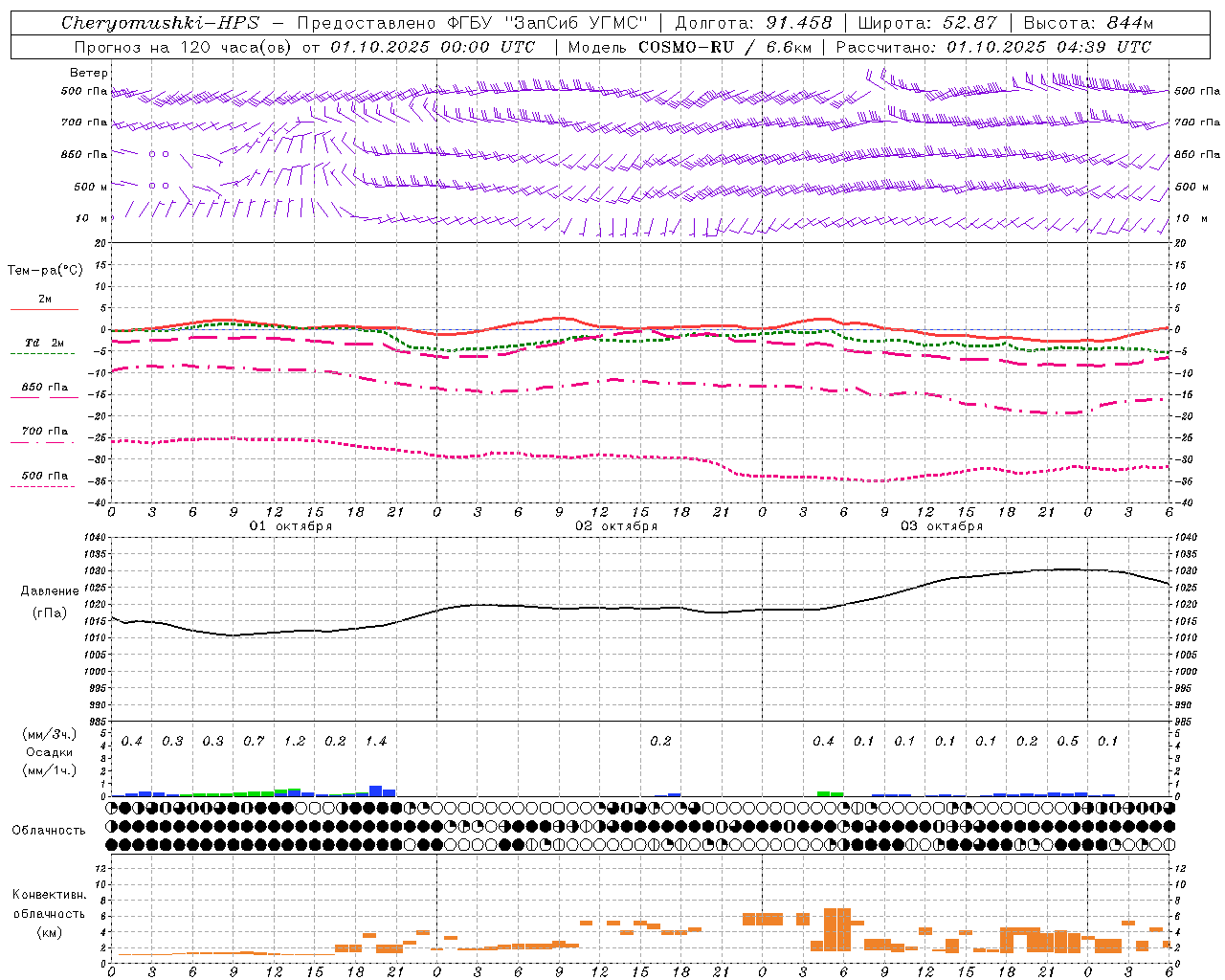
Task: Click the Конвективн. label of convective cloud panel
Action: click(x=50, y=895)
